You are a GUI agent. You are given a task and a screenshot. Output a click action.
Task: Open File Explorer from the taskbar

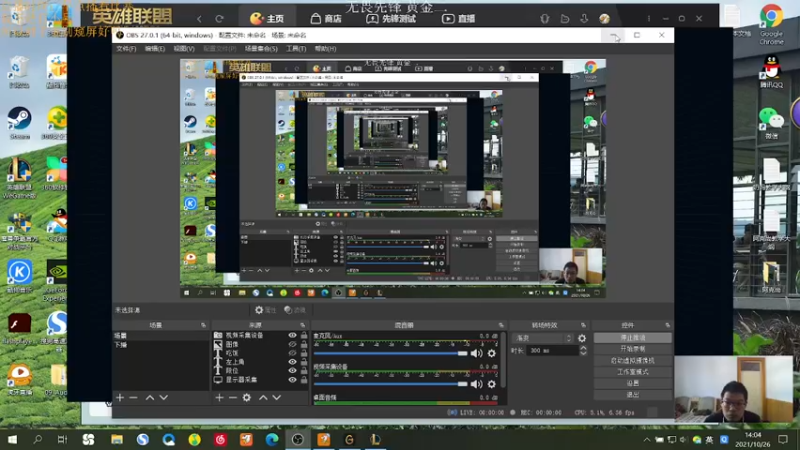[x=117, y=439]
